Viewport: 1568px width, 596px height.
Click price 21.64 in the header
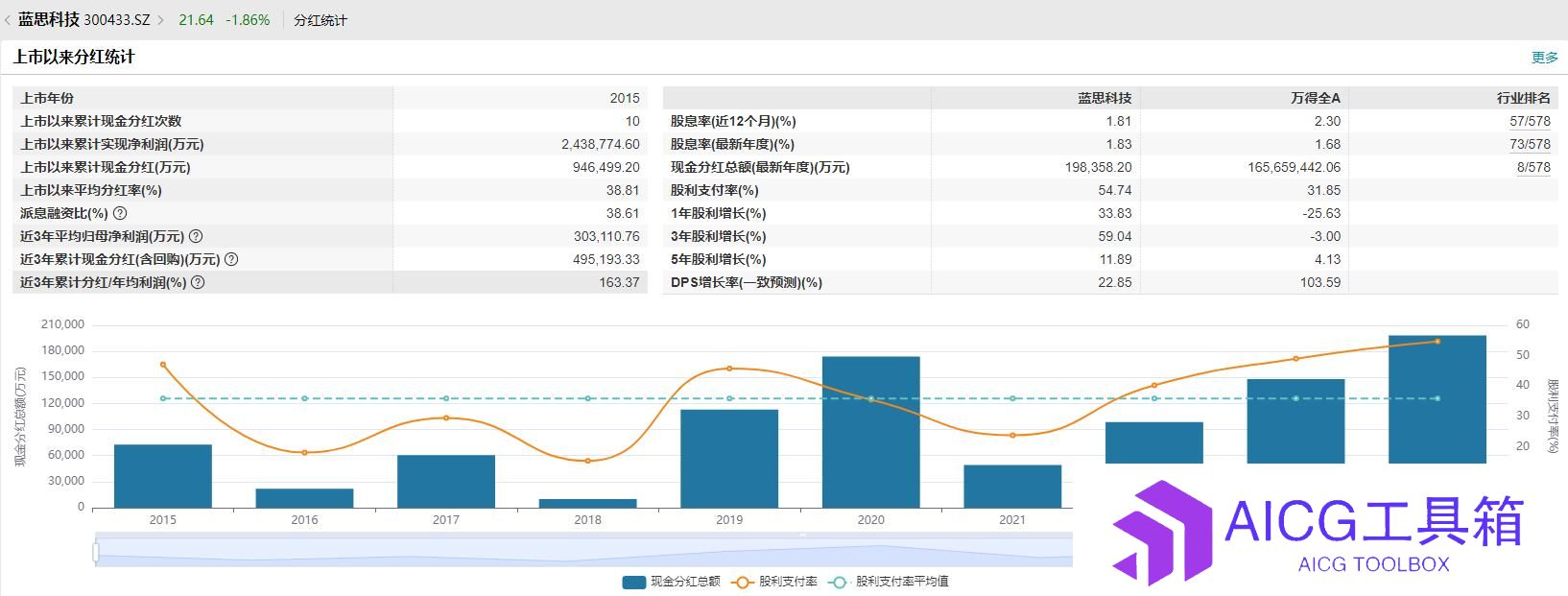[196, 19]
